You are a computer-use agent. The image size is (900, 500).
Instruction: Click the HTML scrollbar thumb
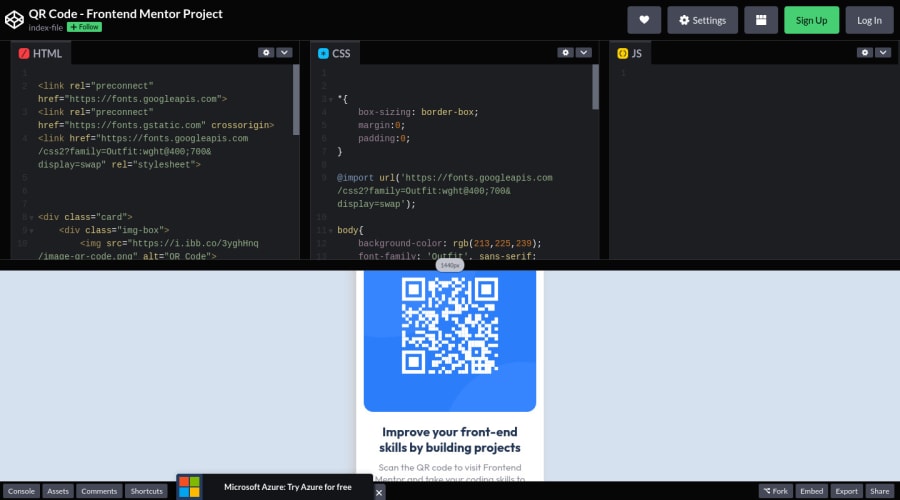click(296, 100)
